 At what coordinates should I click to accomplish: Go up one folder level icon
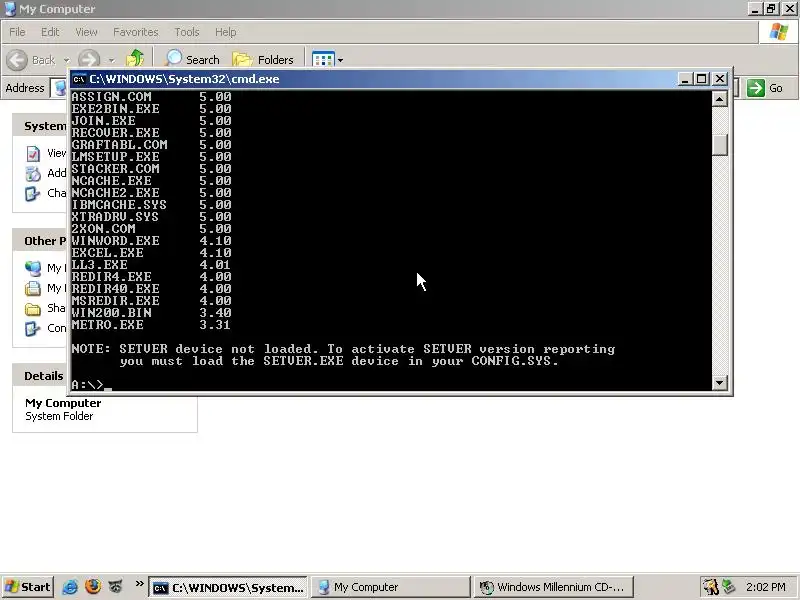tap(135, 59)
